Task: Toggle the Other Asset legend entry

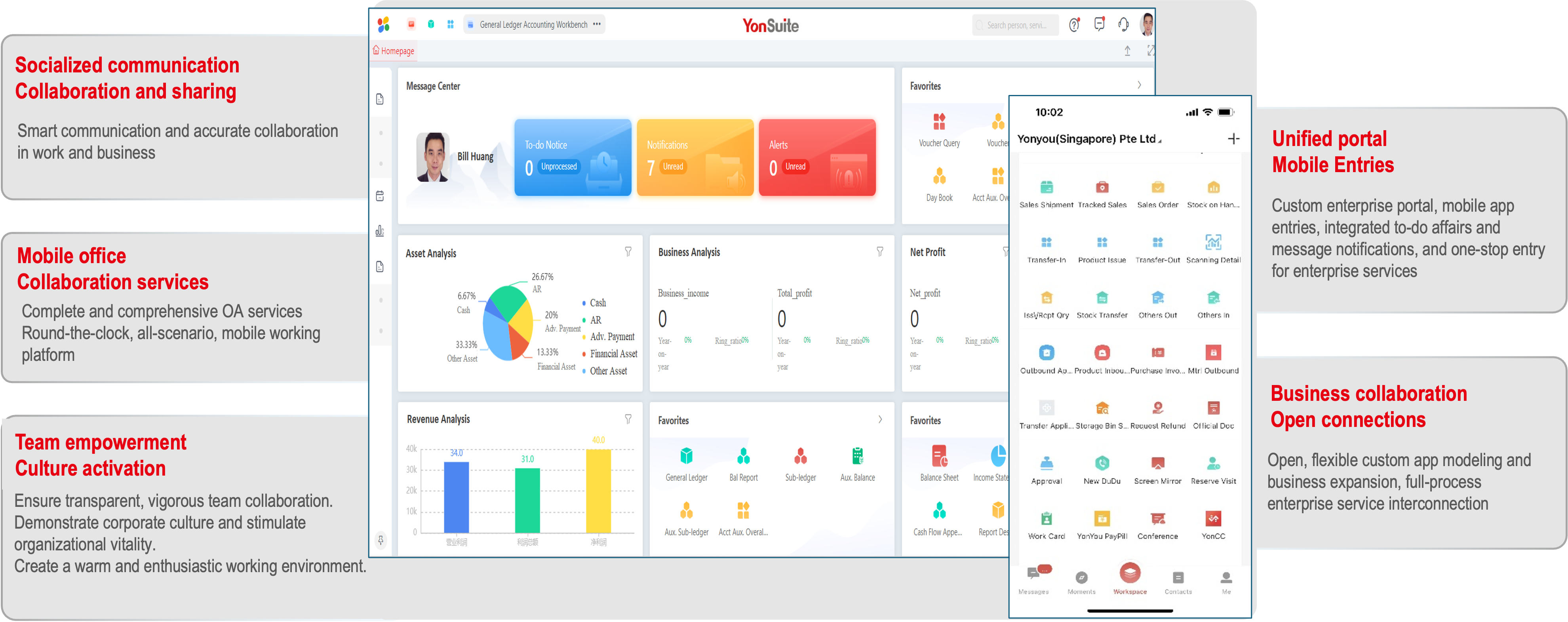Action: coord(607,371)
